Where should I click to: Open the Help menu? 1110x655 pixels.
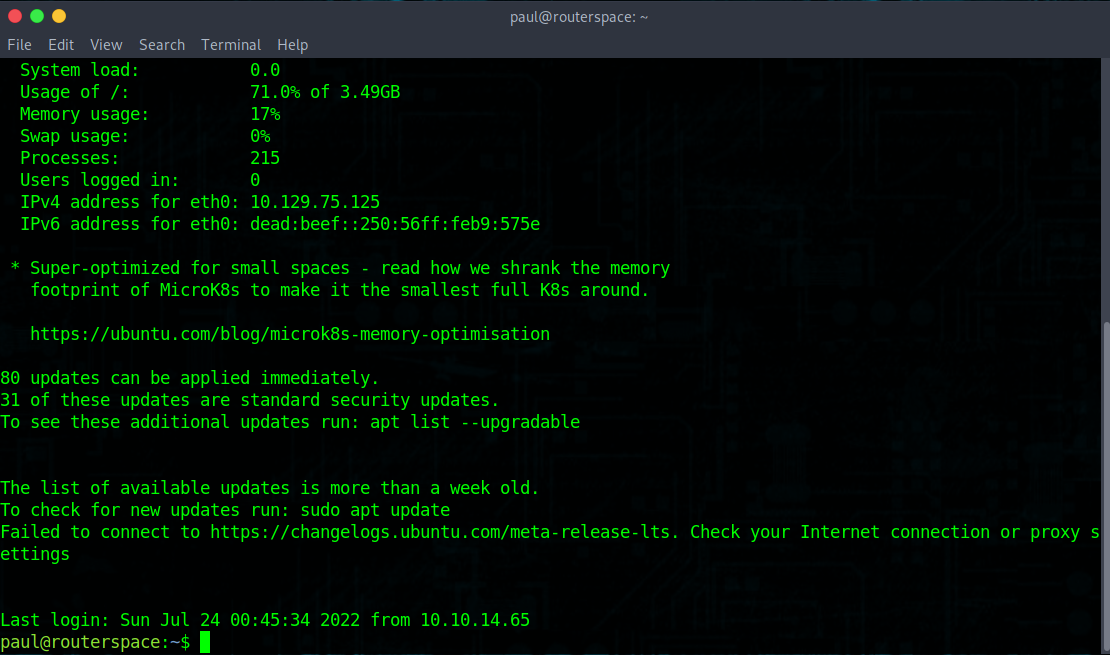(292, 44)
